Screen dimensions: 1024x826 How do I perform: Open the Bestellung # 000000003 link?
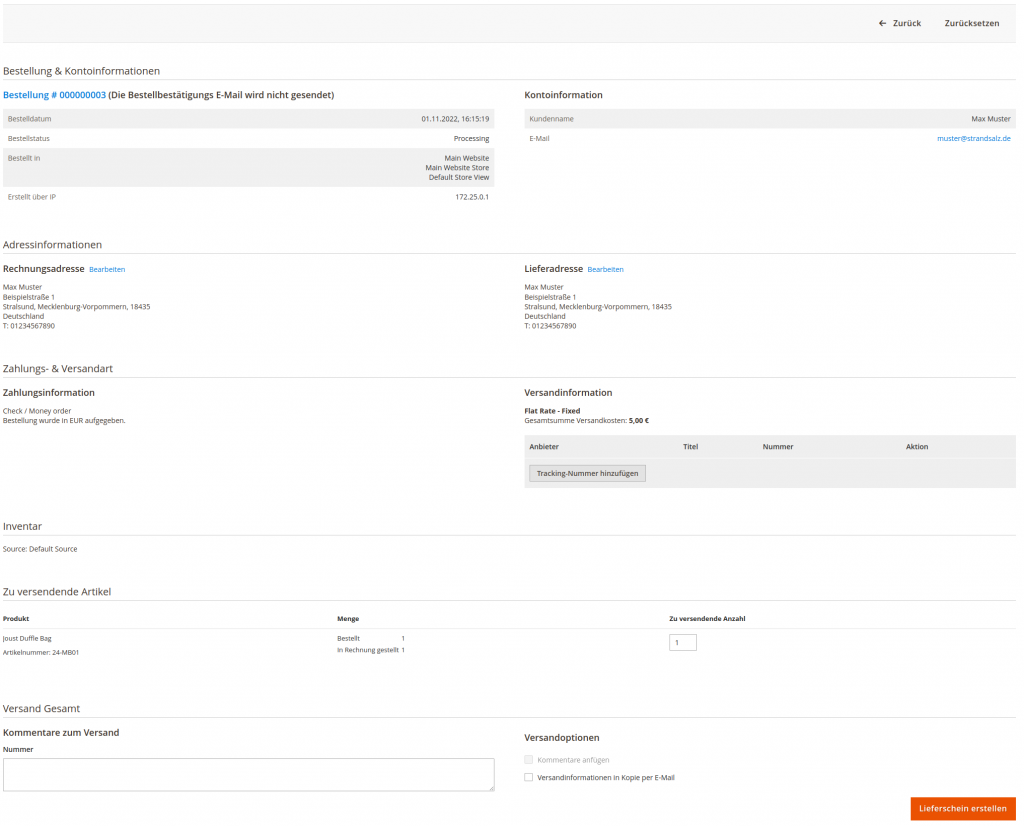coord(54,95)
